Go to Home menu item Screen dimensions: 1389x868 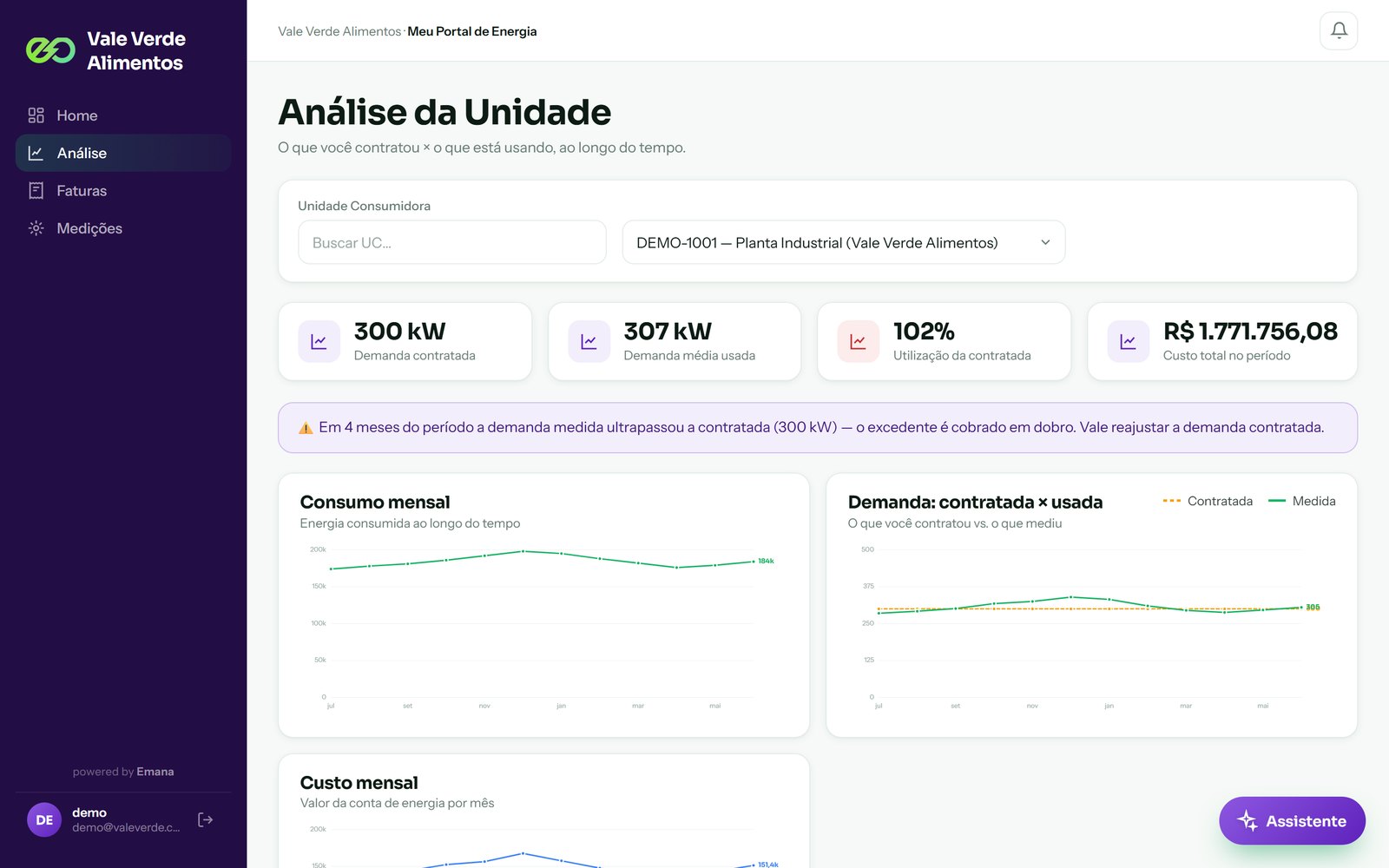[123, 115]
